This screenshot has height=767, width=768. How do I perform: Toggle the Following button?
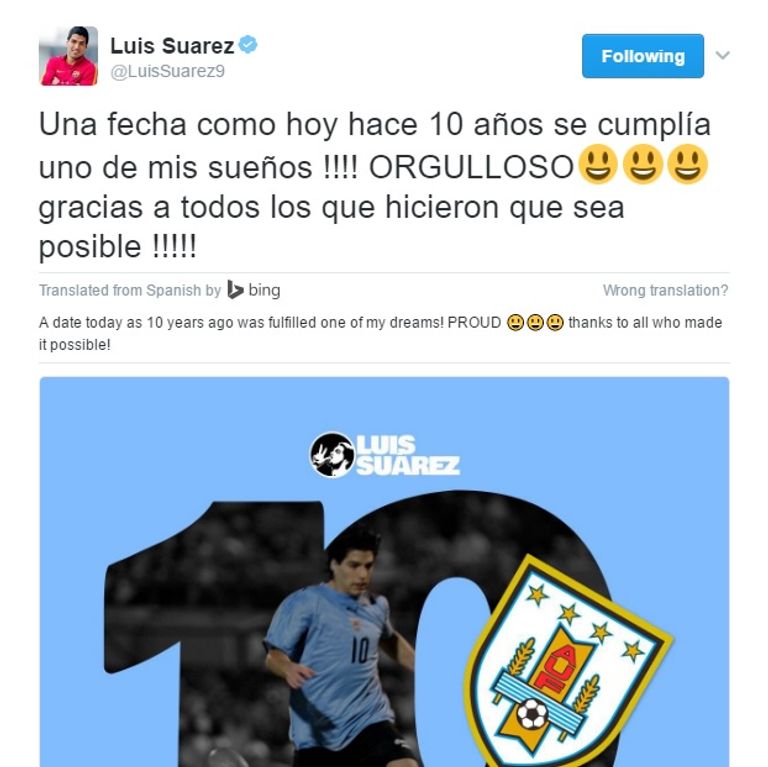pos(643,56)
